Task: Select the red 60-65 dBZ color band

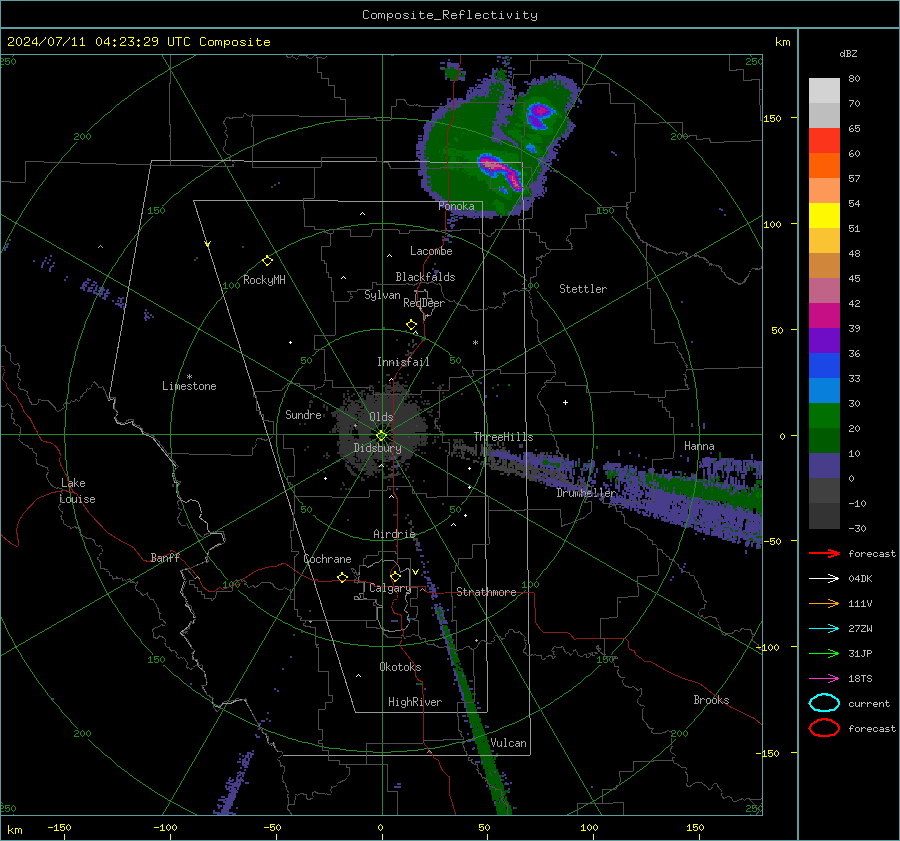Action: 824,141
